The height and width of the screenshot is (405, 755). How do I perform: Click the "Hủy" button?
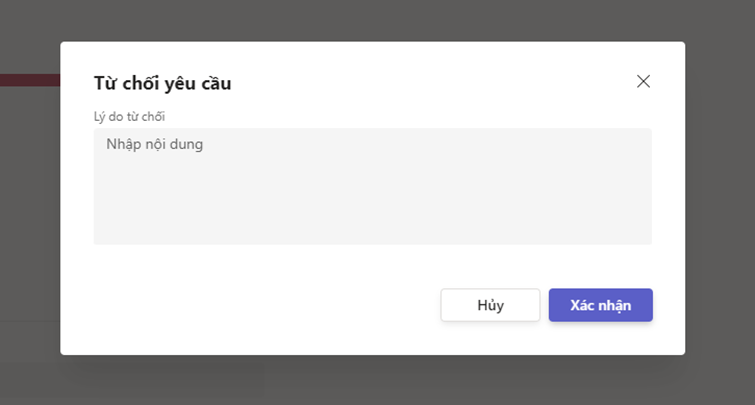[490, 305]
